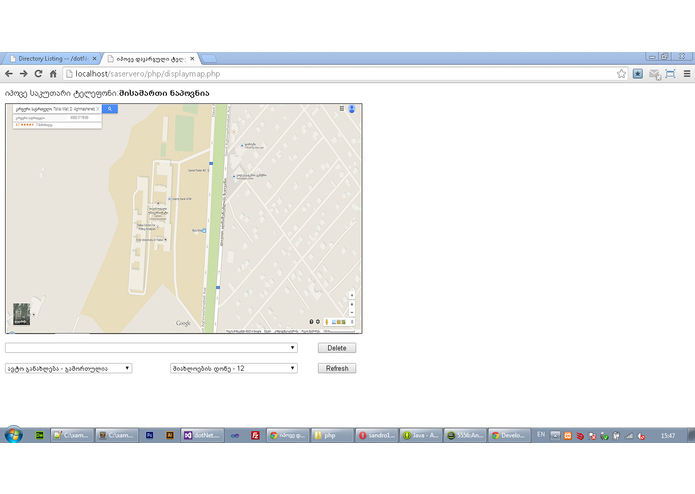
Task: Open Dreamweaver from the taskbar
Action: [39, 436]
